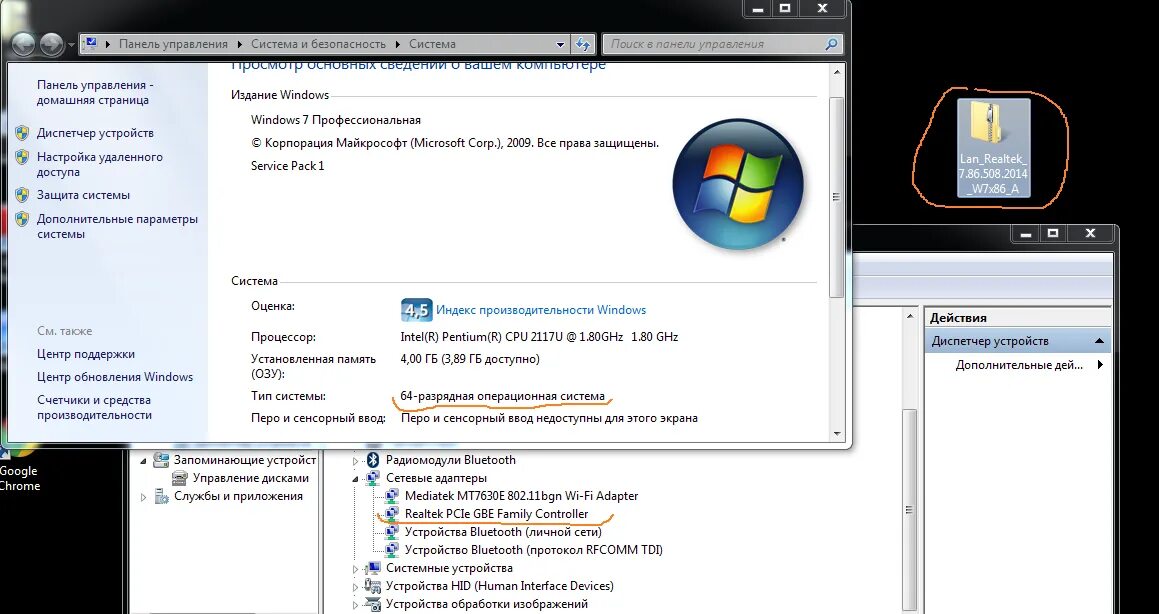1159x614 pixels.
Task: Open Индекс производительности Windows link
Action: (541, 310)
